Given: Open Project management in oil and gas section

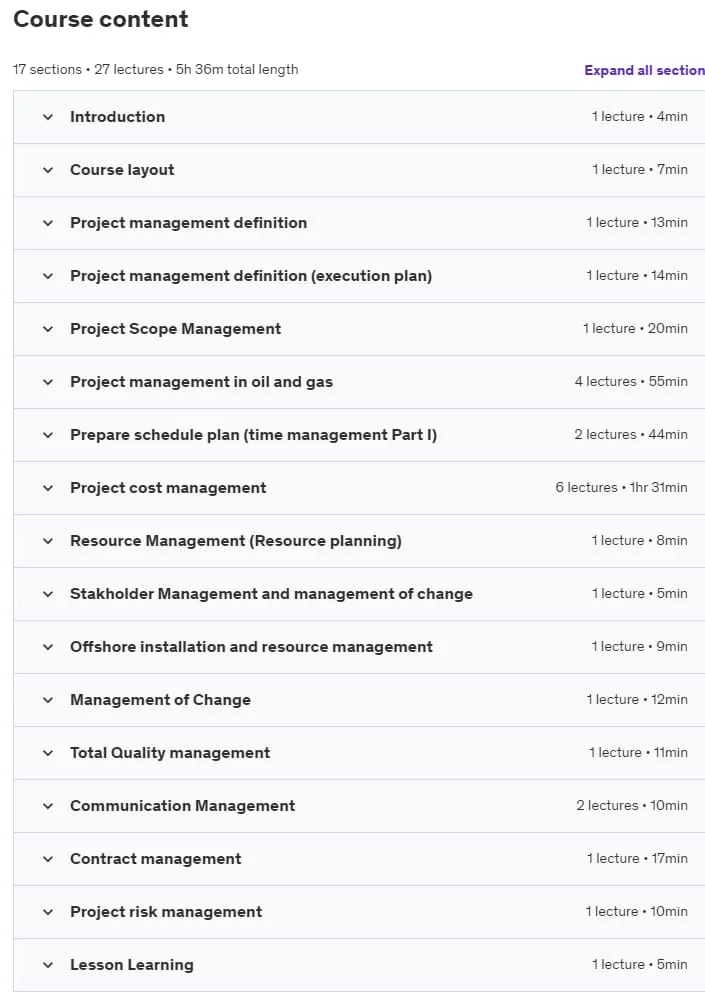Looking at the screenshot, I should (359, 382).
